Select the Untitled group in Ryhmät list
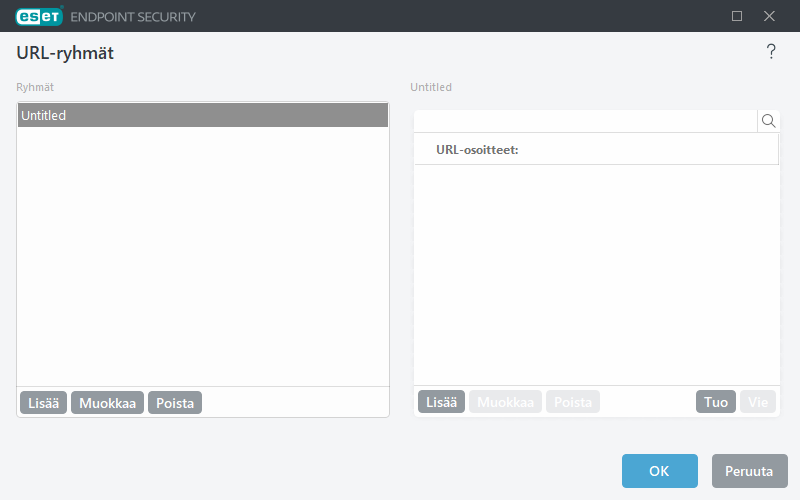The height and width of the screenshot is (500, 800). click(x=203, y=115)
